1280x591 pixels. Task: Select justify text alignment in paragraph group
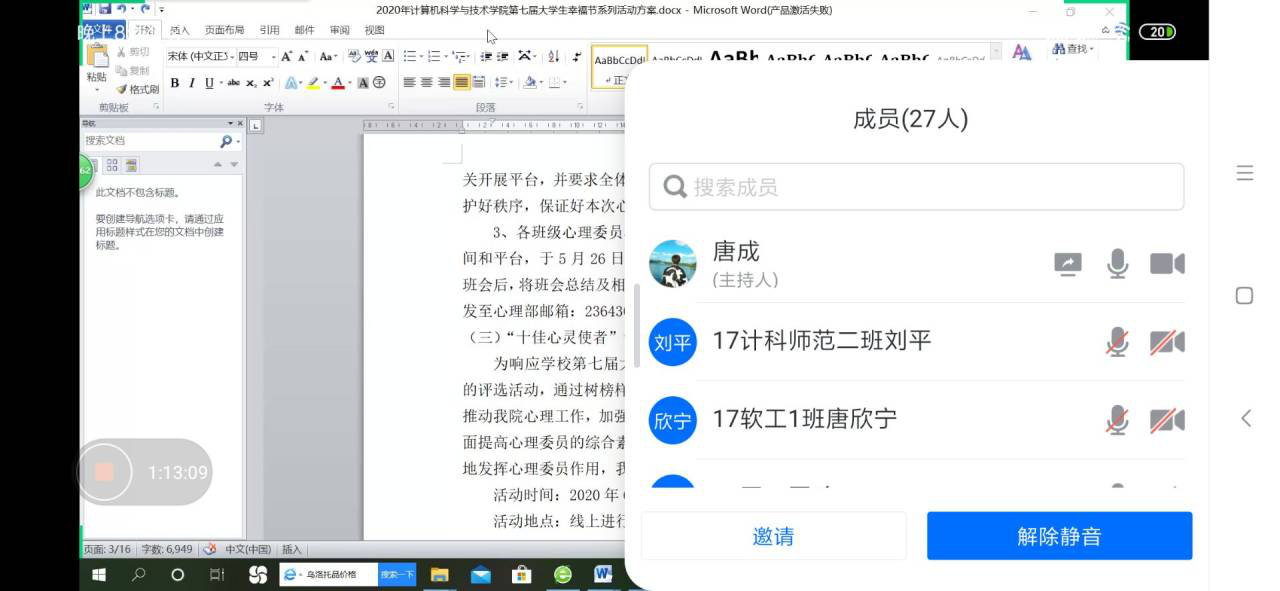coord(461,83)
